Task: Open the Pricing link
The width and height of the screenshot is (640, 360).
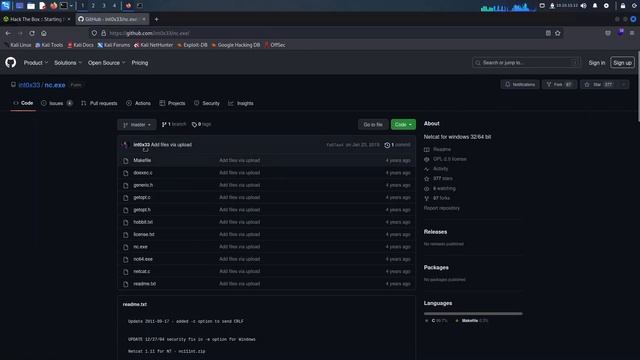Action: tap(140, 63)
